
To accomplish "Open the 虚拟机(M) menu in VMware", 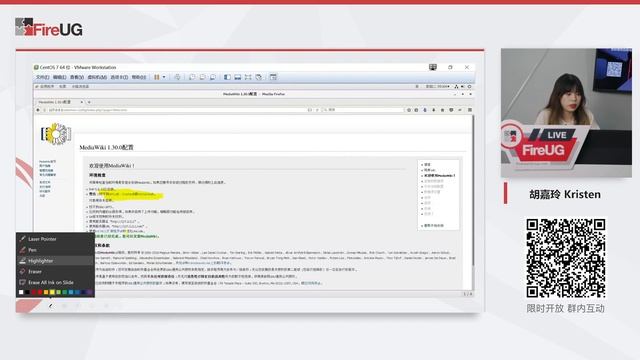I will click(x=97, y=77).
